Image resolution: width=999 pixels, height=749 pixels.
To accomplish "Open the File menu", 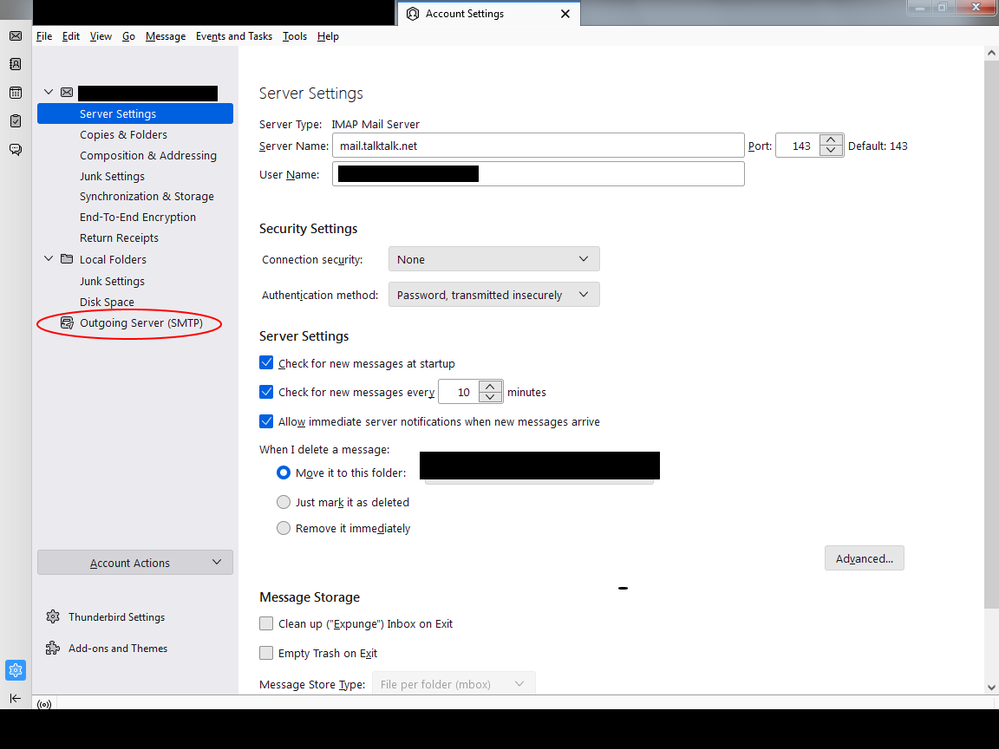I will pyautogui.click(x=44, y=36).
